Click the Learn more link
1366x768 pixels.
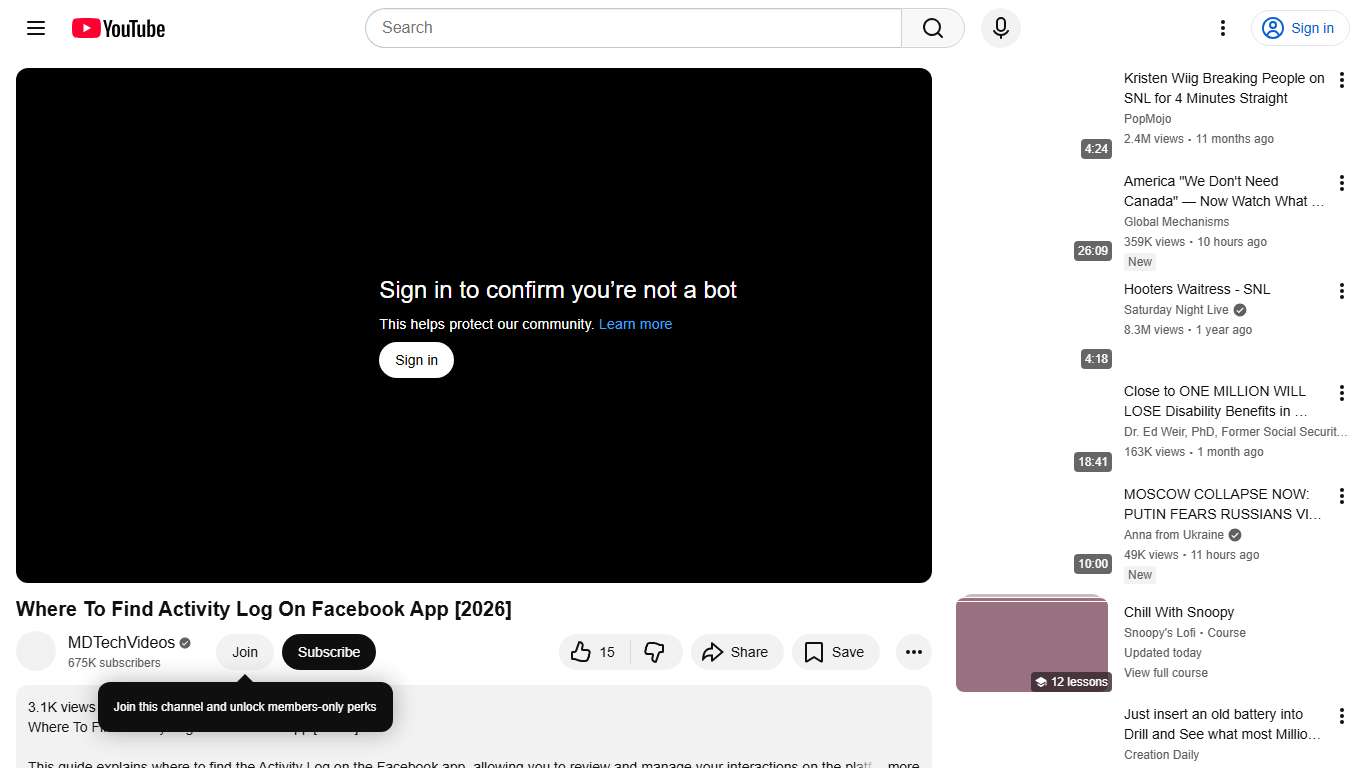click(635, 324)
